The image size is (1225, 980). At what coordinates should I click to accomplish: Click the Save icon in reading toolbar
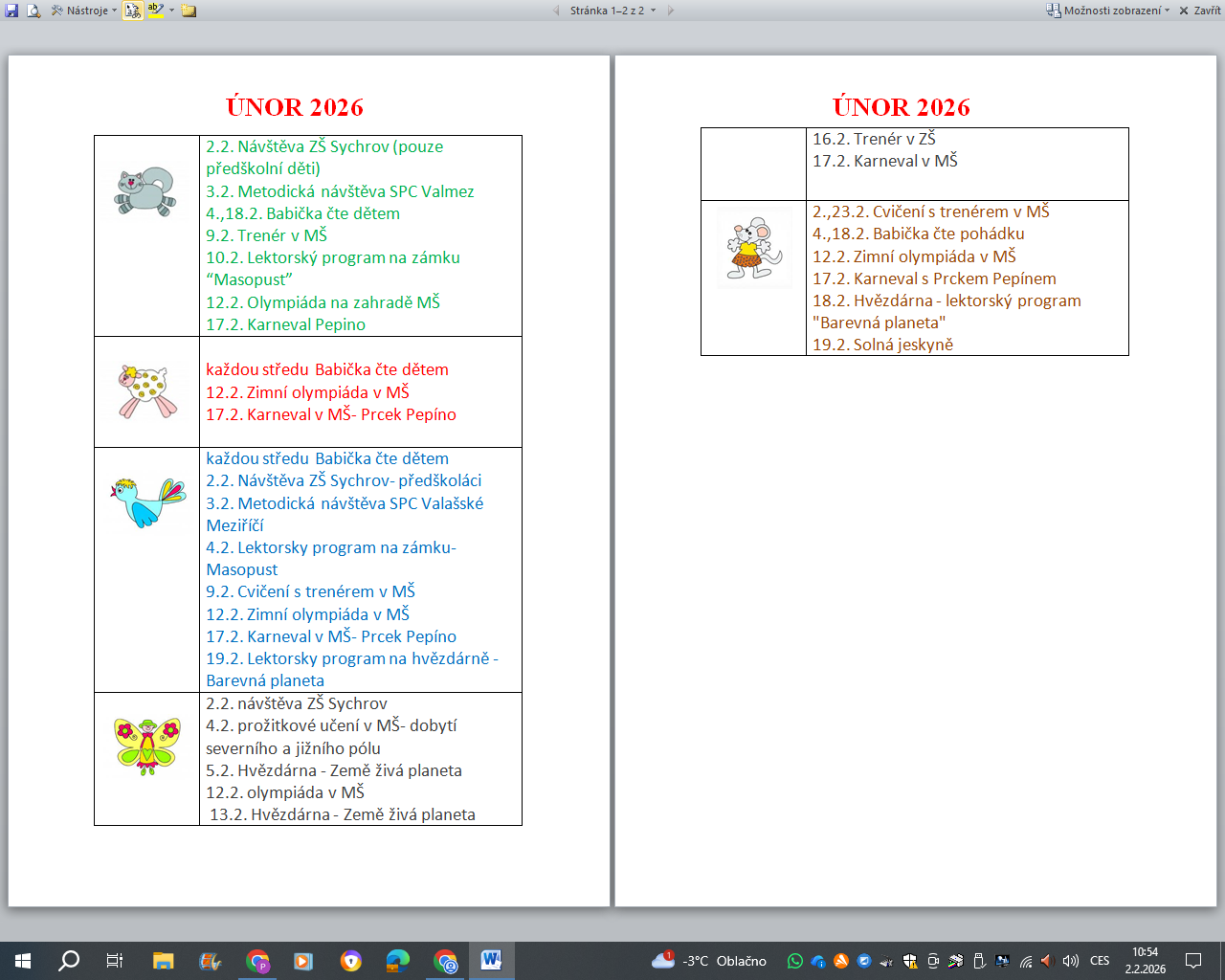pos(12,11)
